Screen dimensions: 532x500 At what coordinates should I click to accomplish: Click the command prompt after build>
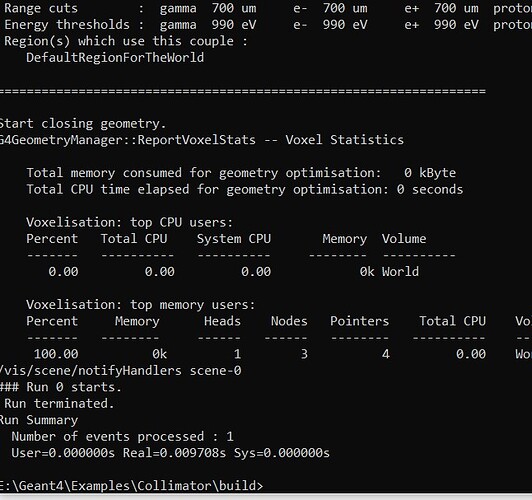click(131, 485)
